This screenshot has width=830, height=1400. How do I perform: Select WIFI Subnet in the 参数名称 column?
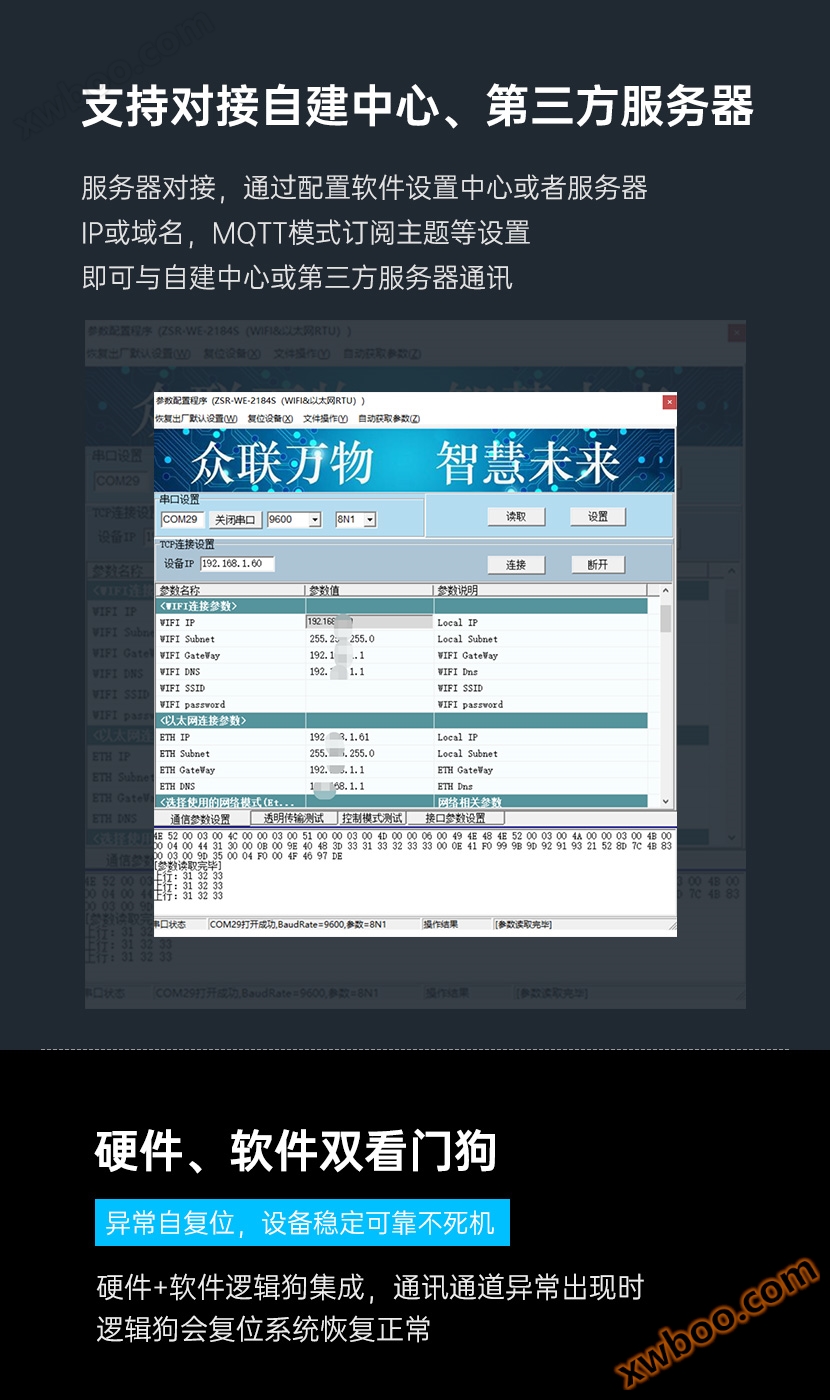pos(187,639)
